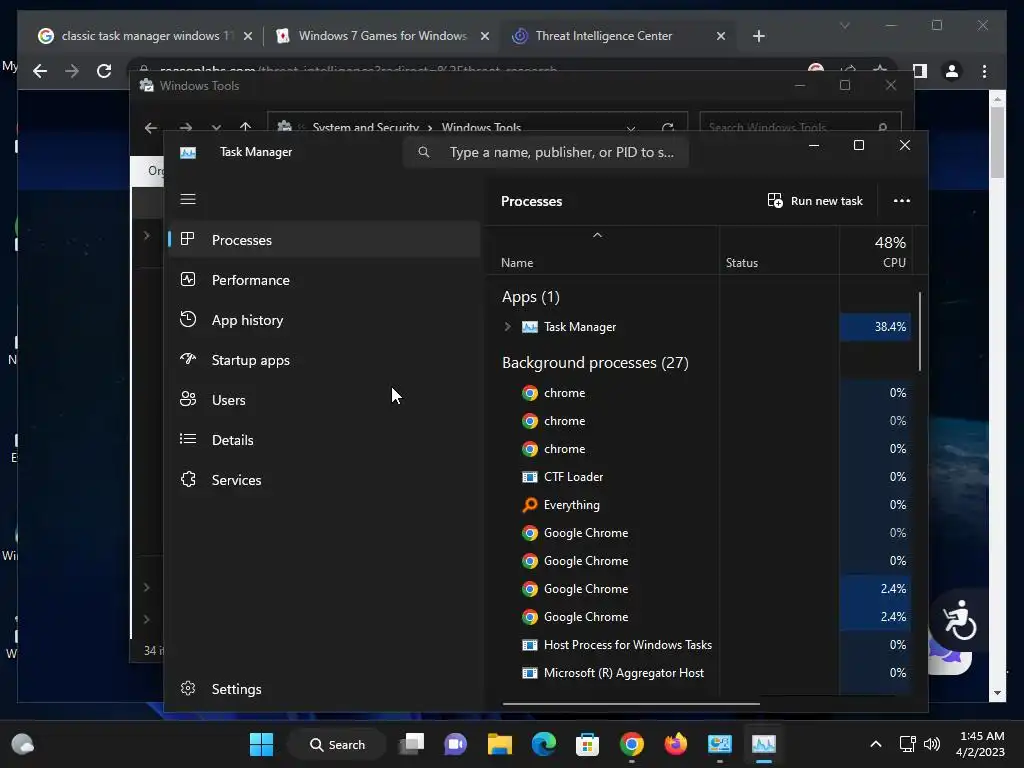Switch to the Windows 7 Games Chrome tab

(383, 36)
